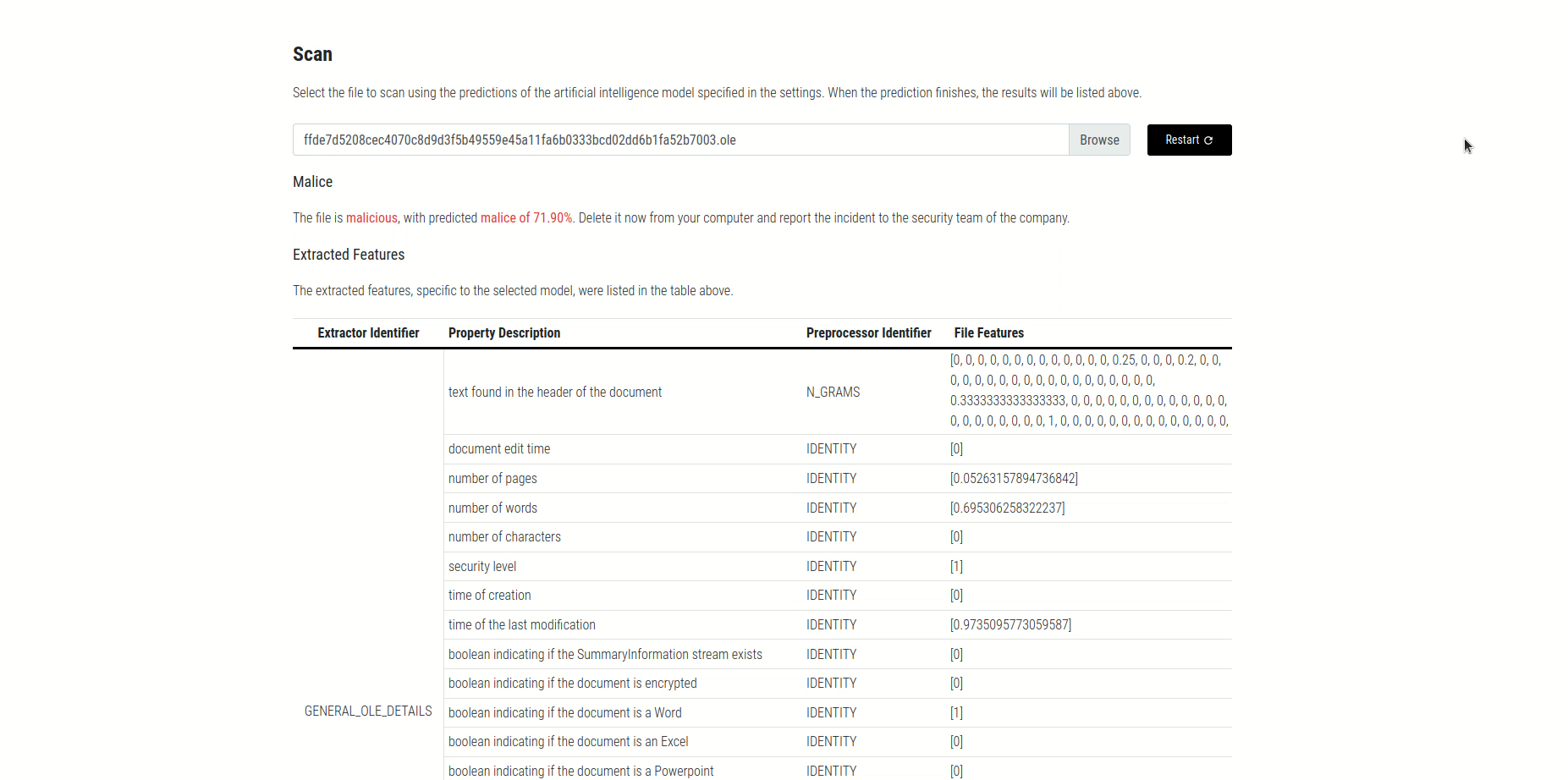
Task: Click the red word 'malicious'
Action: pos(371,218)
